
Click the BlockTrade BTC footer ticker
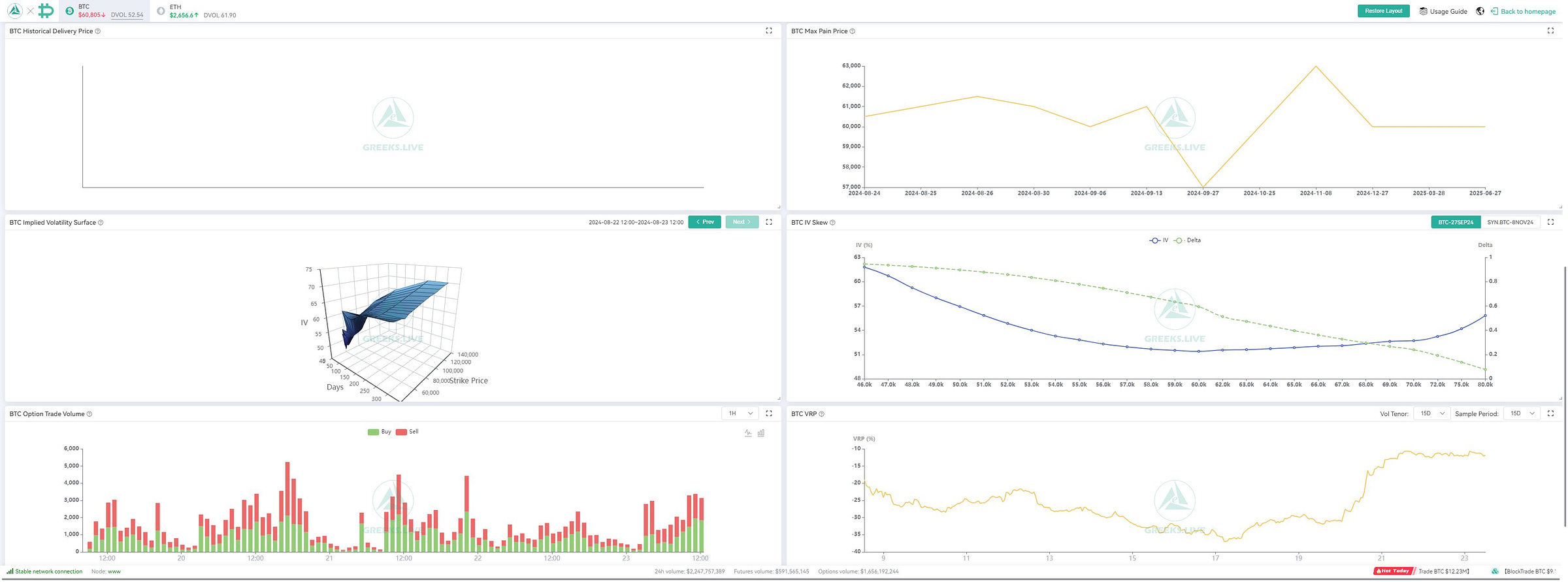[x=1530, y=572]
